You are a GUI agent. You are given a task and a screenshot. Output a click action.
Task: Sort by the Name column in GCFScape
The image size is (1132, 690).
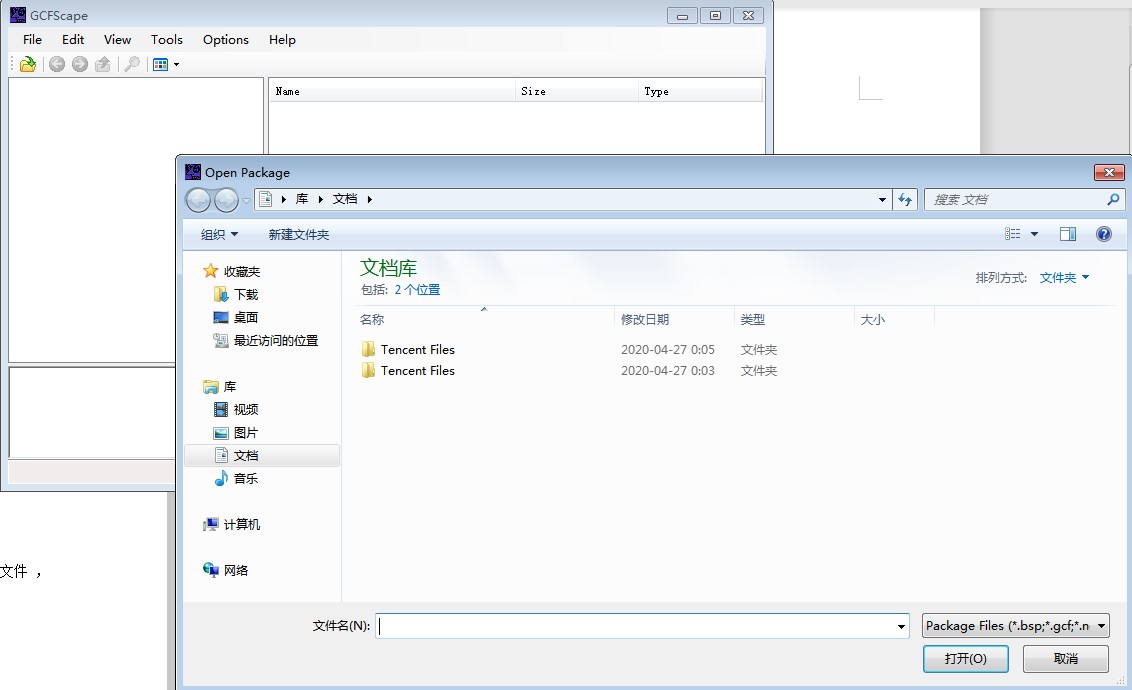[393, 91]
